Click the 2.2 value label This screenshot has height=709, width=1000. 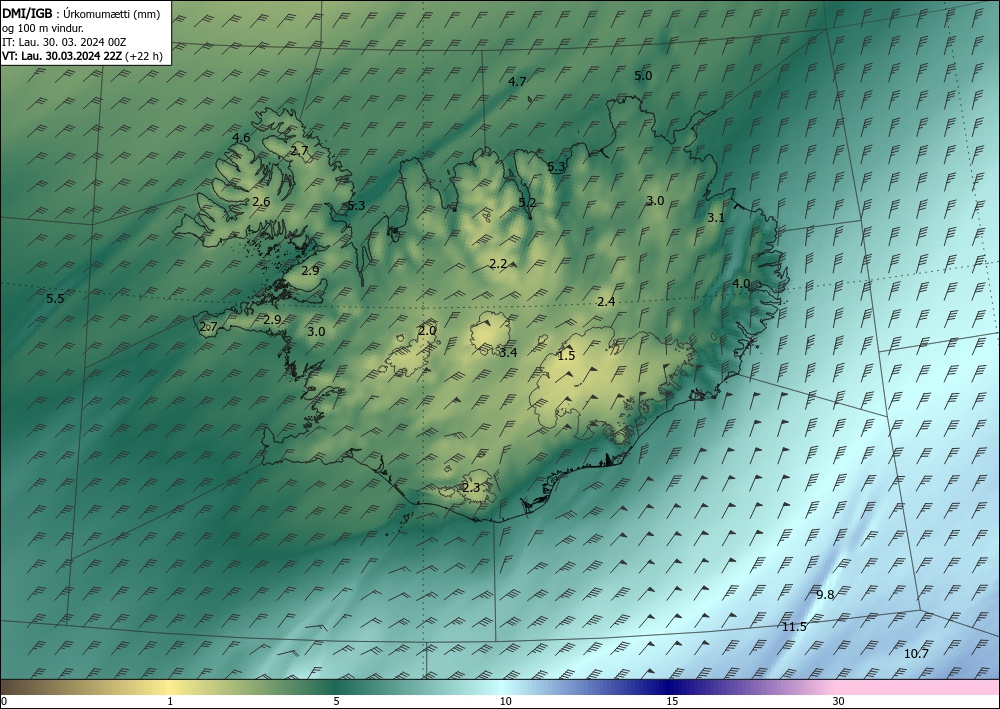(498, 263)
